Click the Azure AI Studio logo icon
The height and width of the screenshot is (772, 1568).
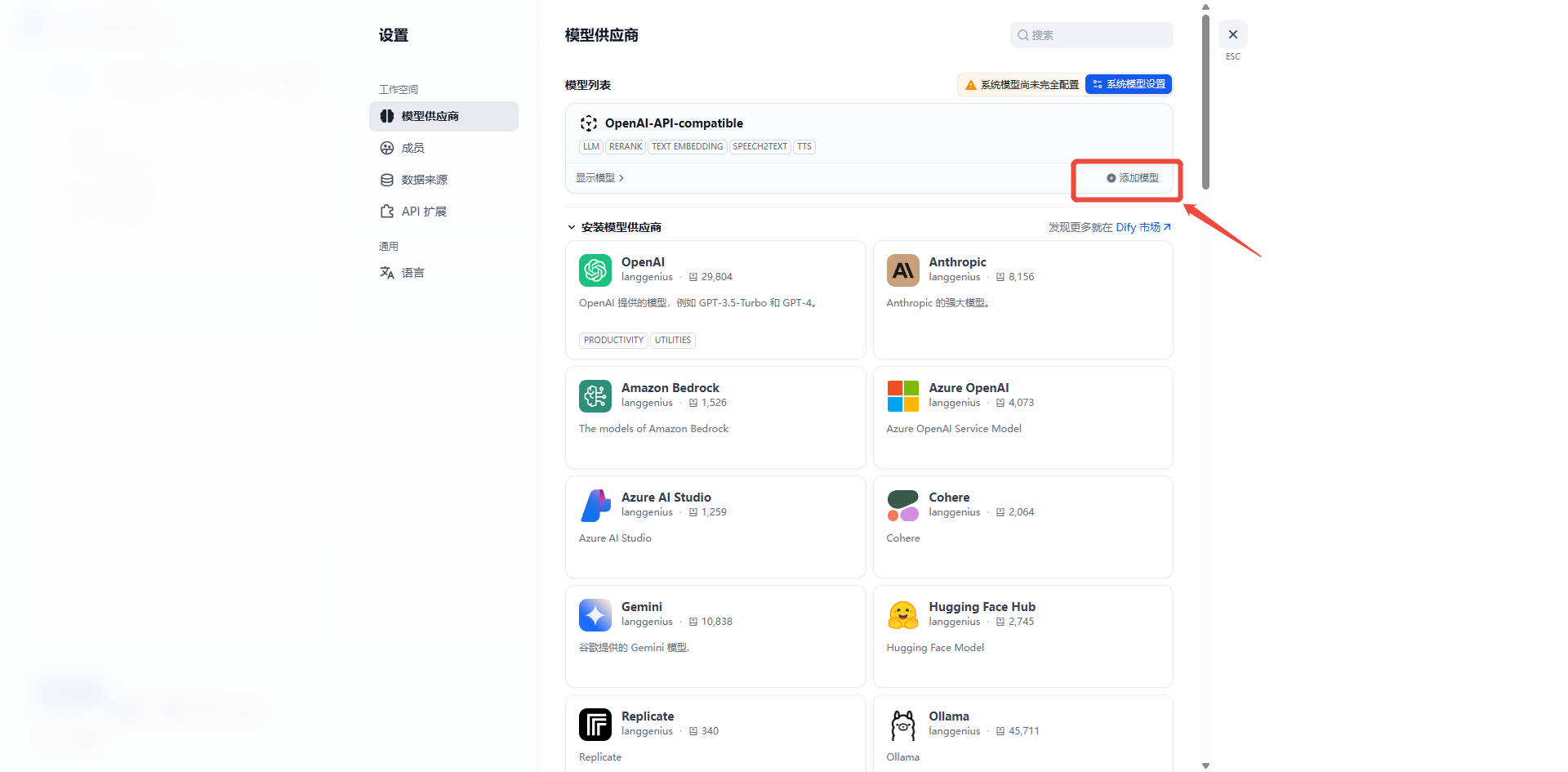(595, 506)
